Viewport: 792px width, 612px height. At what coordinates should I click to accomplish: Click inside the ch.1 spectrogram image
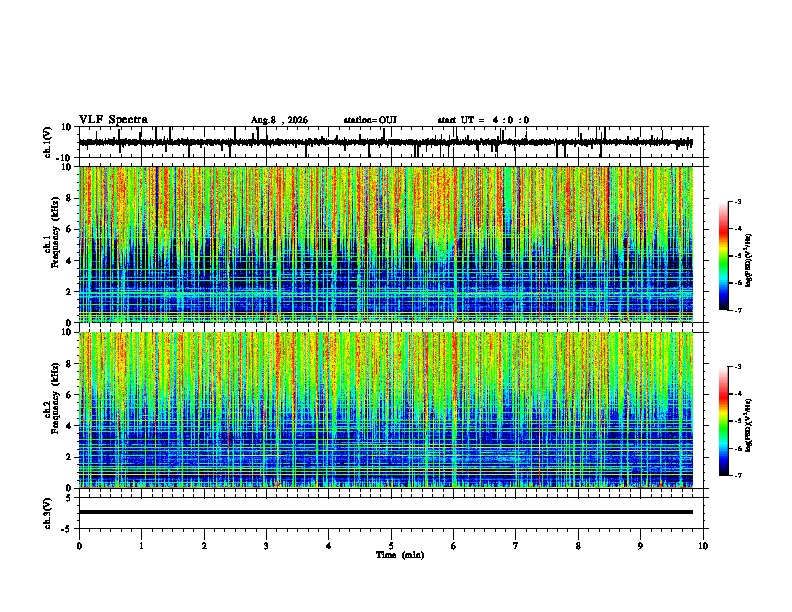386,244
